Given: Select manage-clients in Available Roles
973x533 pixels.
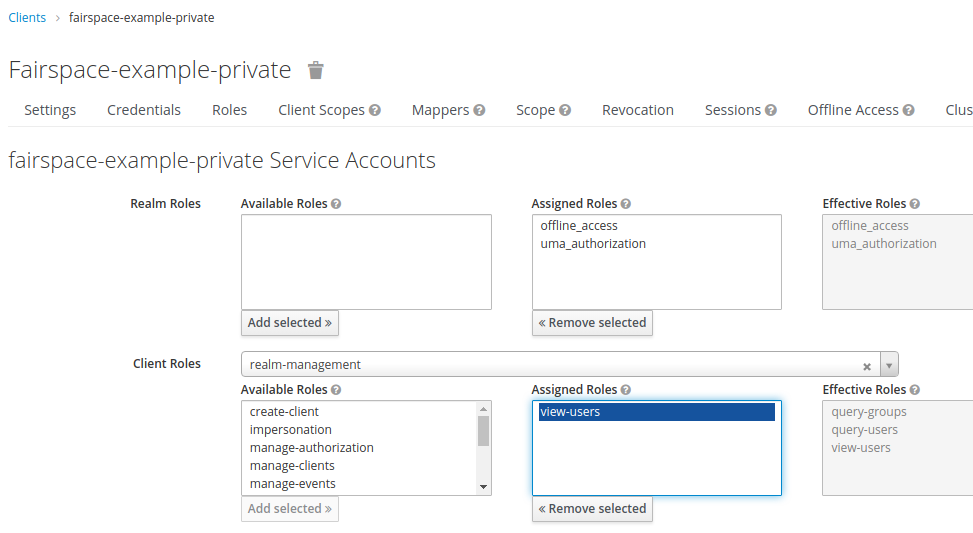Looking at the screenshot, I should coord(292,466).
